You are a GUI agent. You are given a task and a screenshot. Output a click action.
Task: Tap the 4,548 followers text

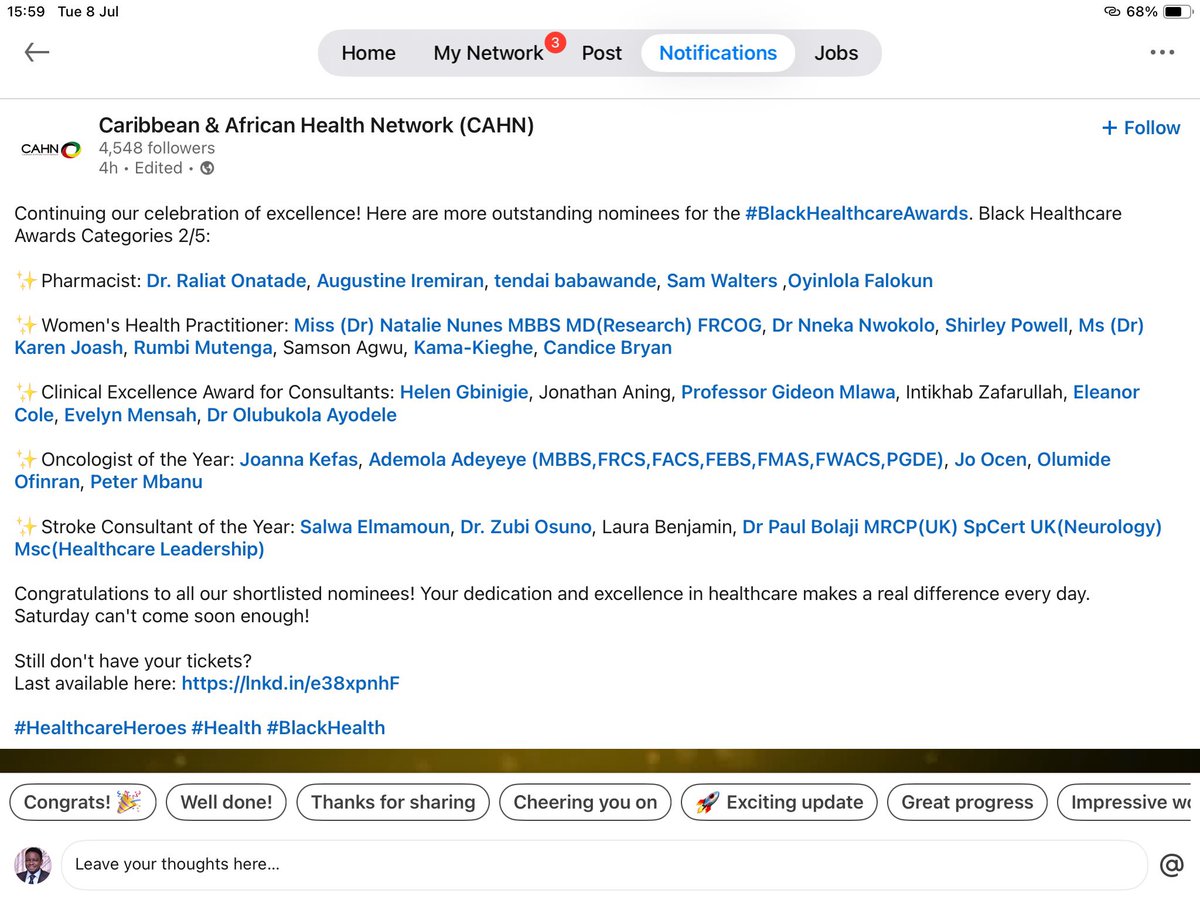(x=156, y=148)
